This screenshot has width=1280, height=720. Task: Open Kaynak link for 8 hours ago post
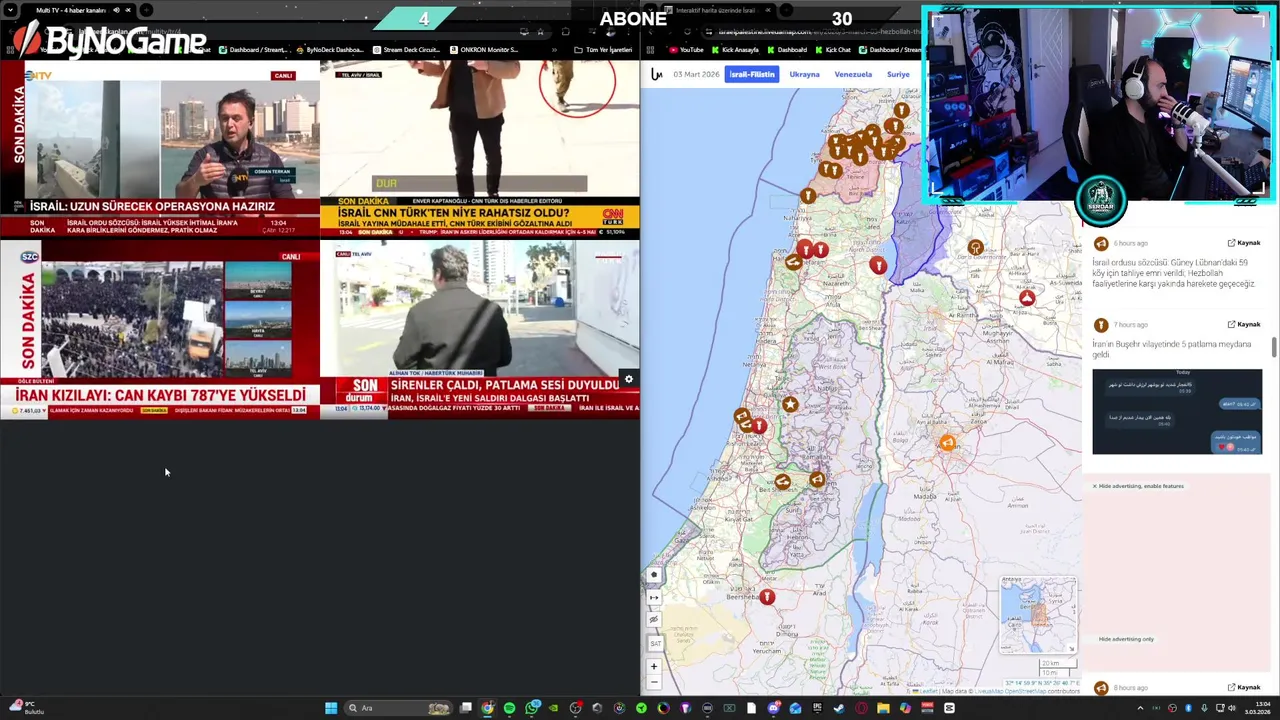[x=1244, y=687]
